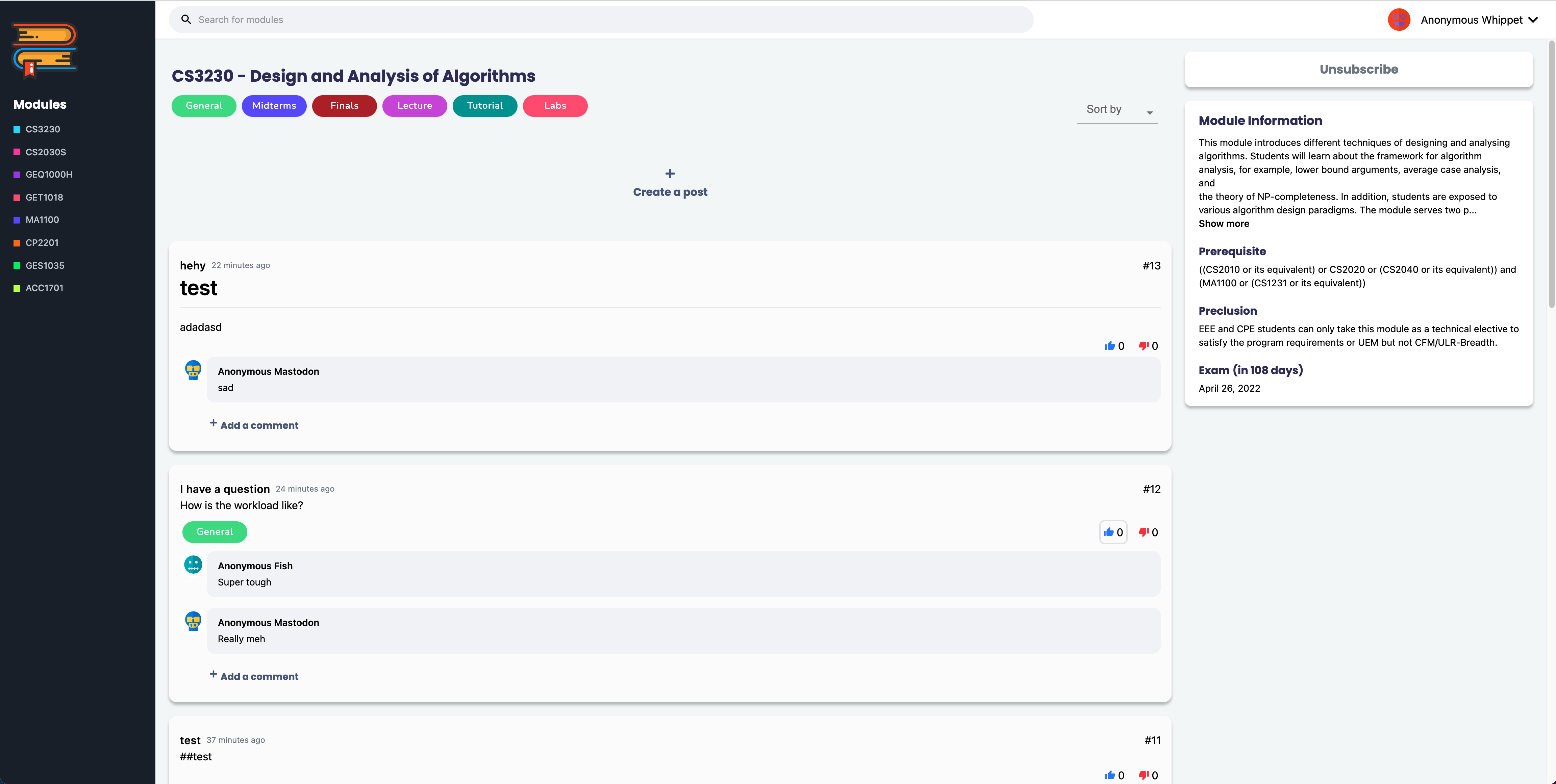Toggle thumbs down on post #12
1556x784 pixels.
click(1144, 532)
